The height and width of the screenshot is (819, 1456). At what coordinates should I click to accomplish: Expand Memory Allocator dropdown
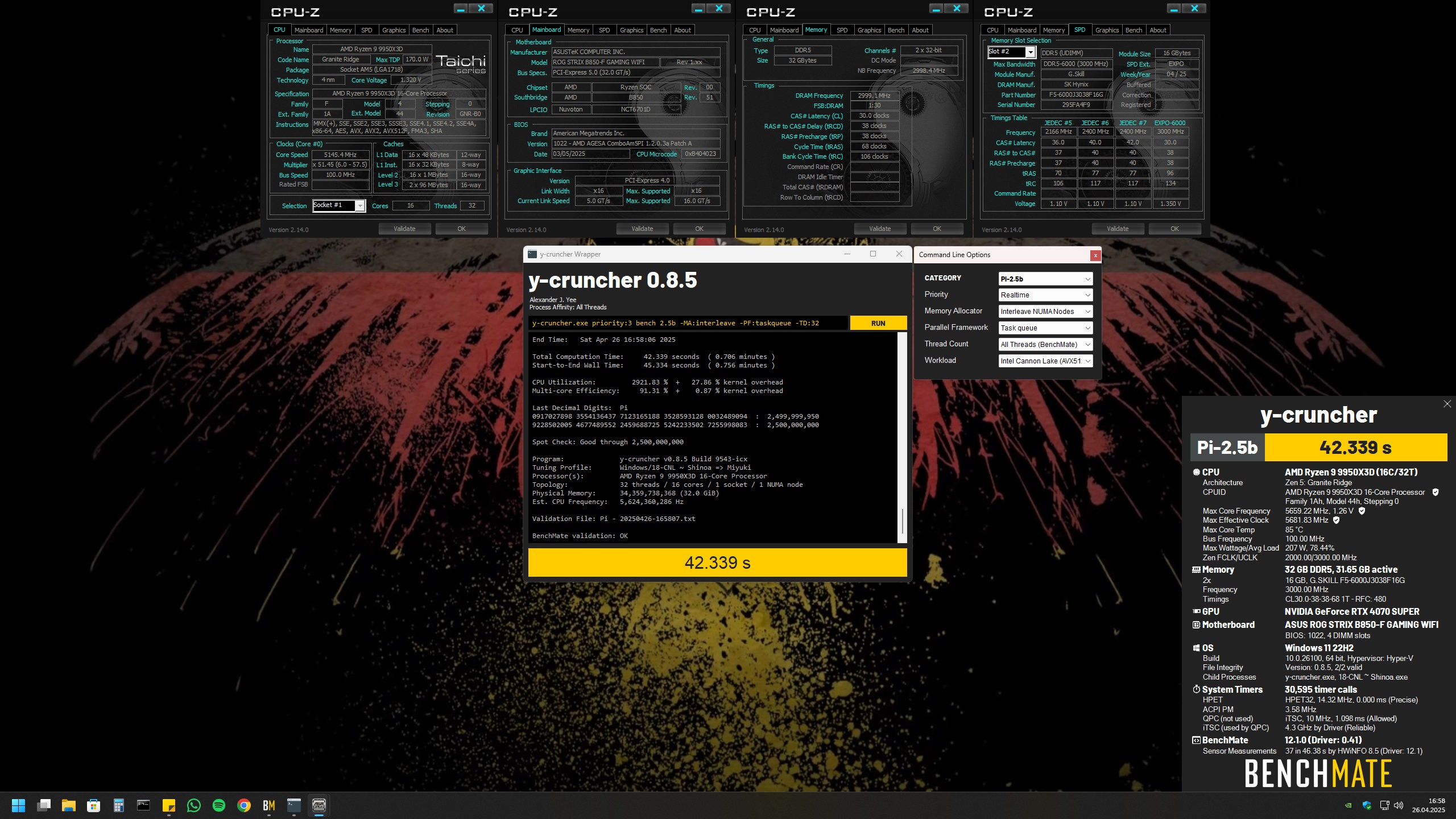tap(1045, 312)
